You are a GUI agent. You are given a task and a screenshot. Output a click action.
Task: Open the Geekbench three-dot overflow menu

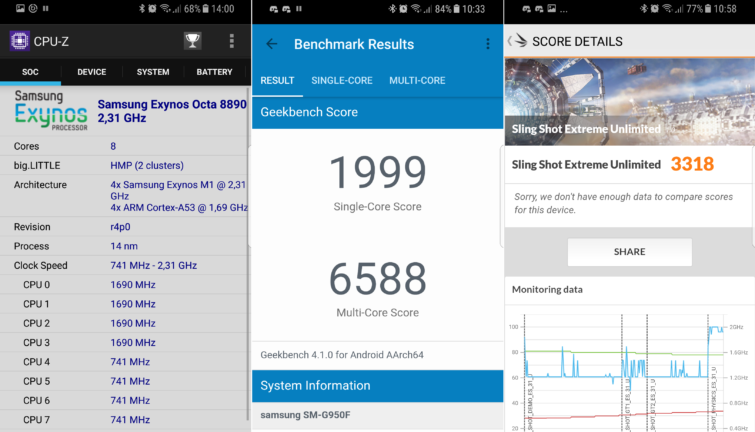pos(488,44)
